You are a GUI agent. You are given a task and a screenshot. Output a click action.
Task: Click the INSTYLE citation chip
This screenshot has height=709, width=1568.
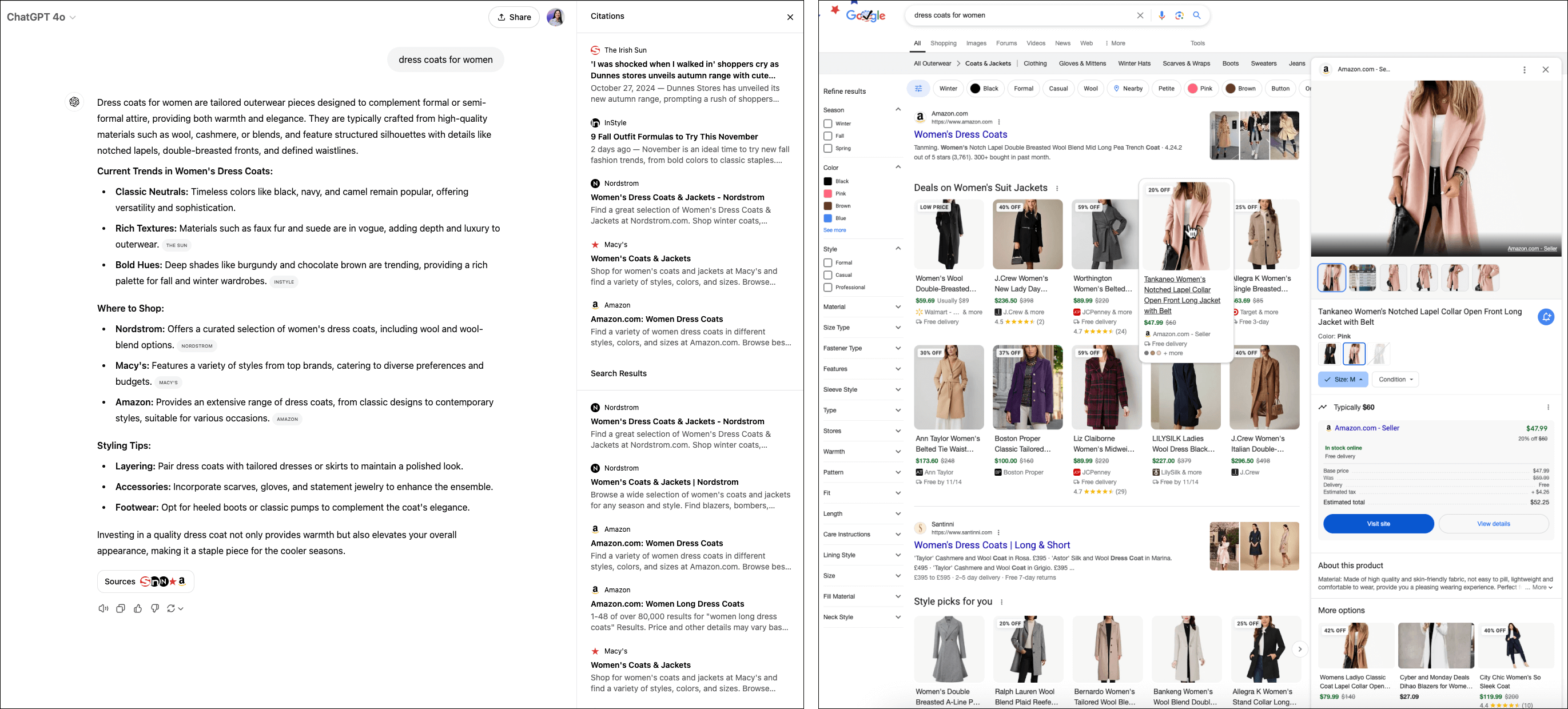[284, 282]
